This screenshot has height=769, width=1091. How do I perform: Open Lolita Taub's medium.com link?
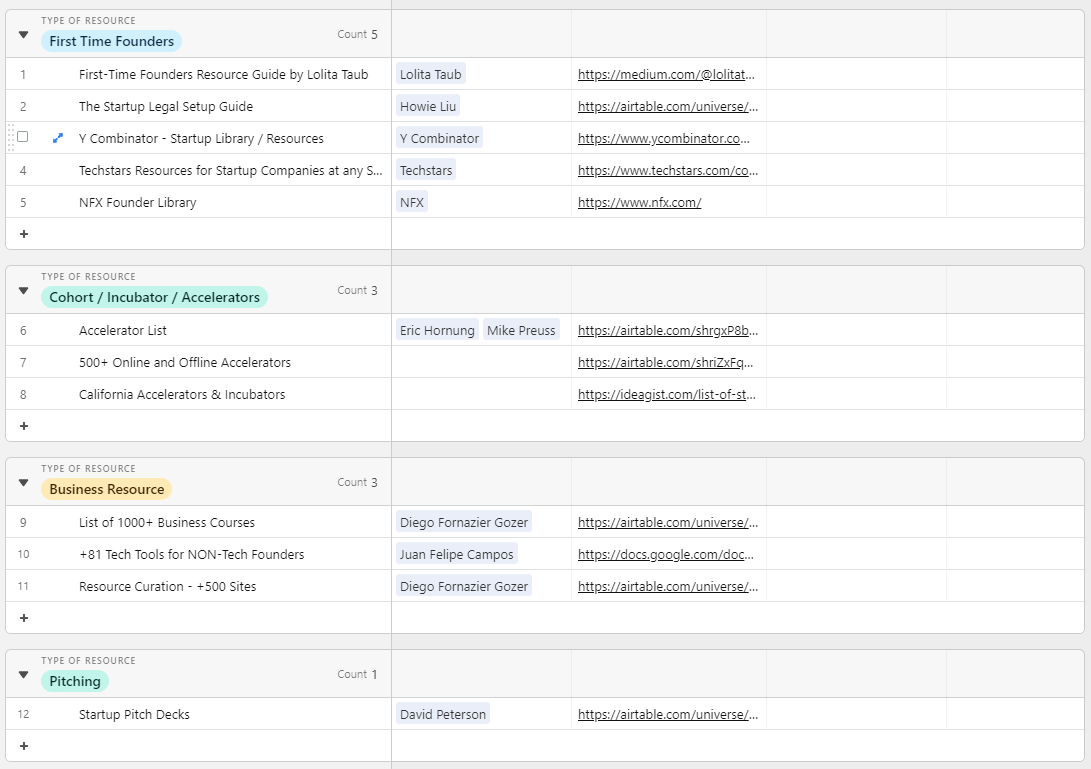tap(667, 73)
